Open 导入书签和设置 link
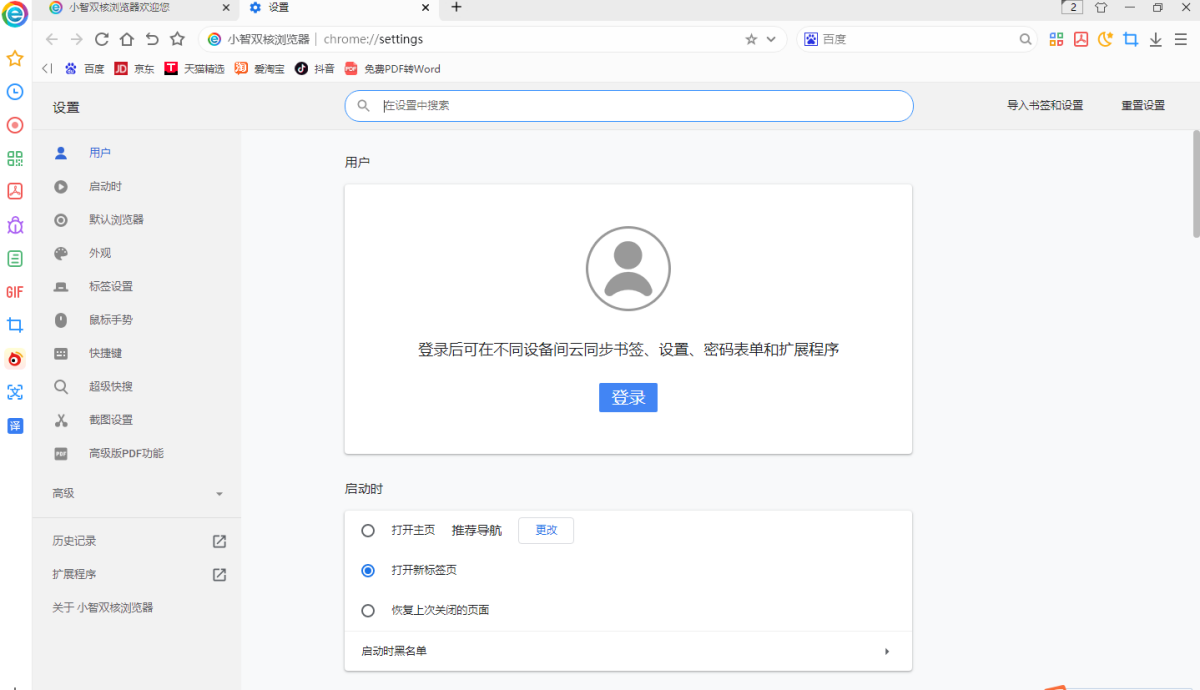The image size is (1200, 690). click(x=1043, y=104)
